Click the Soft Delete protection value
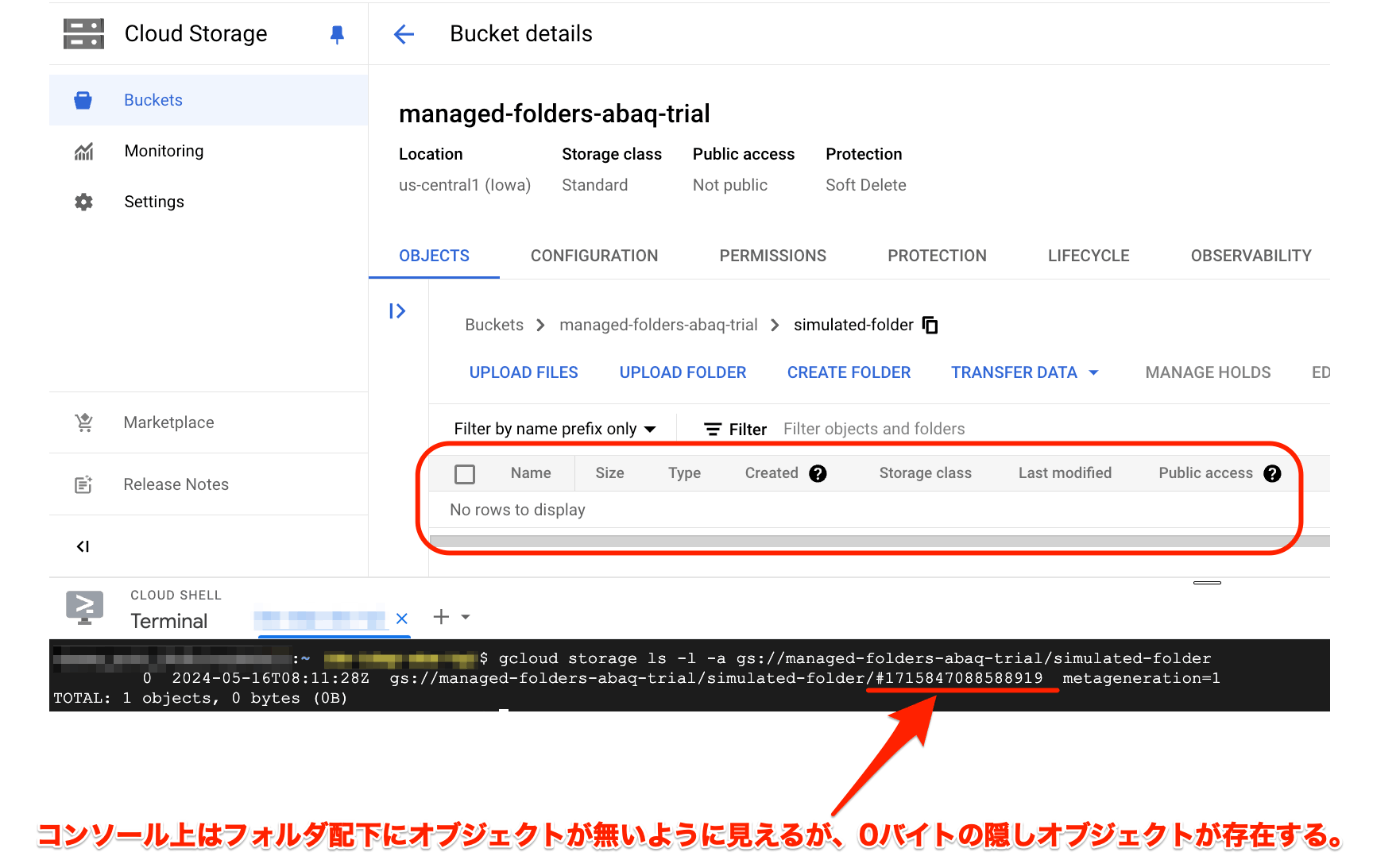This screenshot has width=1400, height=856. pyautogui.click(x=866, y=185)
